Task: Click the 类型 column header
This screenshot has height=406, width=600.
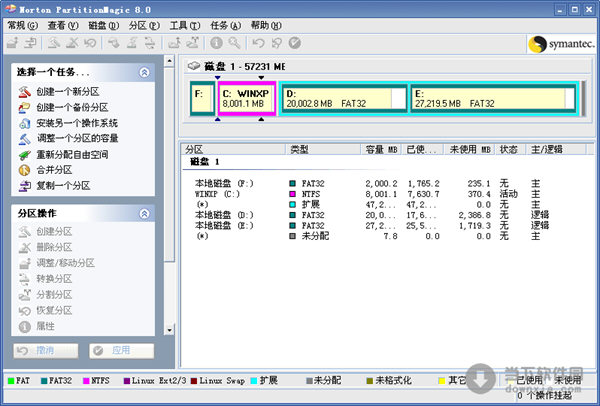Action: 323,149
